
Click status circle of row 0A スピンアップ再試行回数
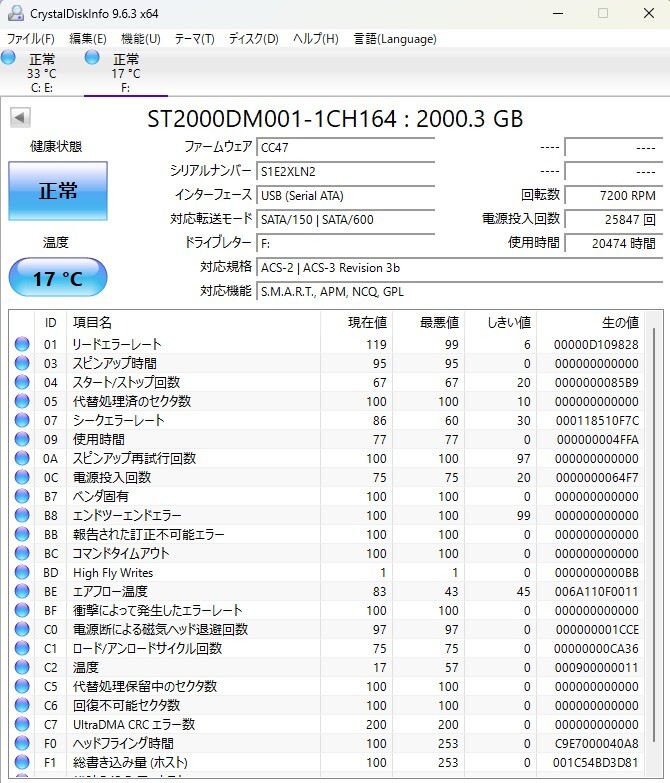tap(22, 458)
